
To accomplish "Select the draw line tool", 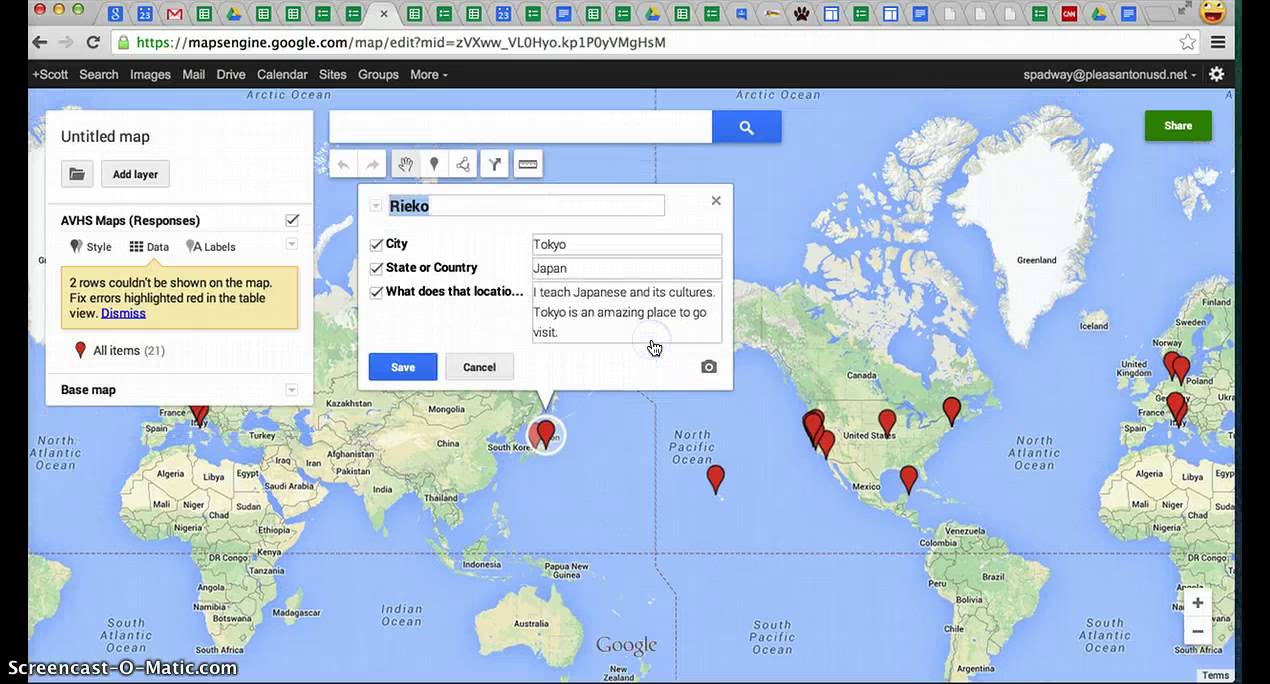I will click(463, 165).
